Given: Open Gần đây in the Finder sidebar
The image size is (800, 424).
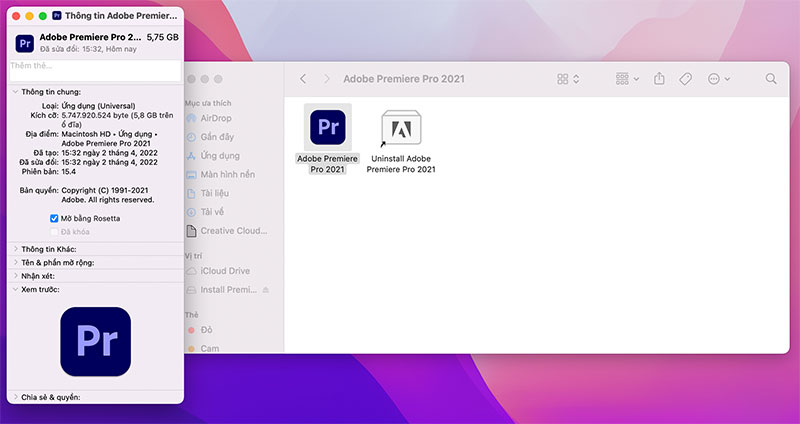Looking at the screenshot, I should tap(217, 137).
